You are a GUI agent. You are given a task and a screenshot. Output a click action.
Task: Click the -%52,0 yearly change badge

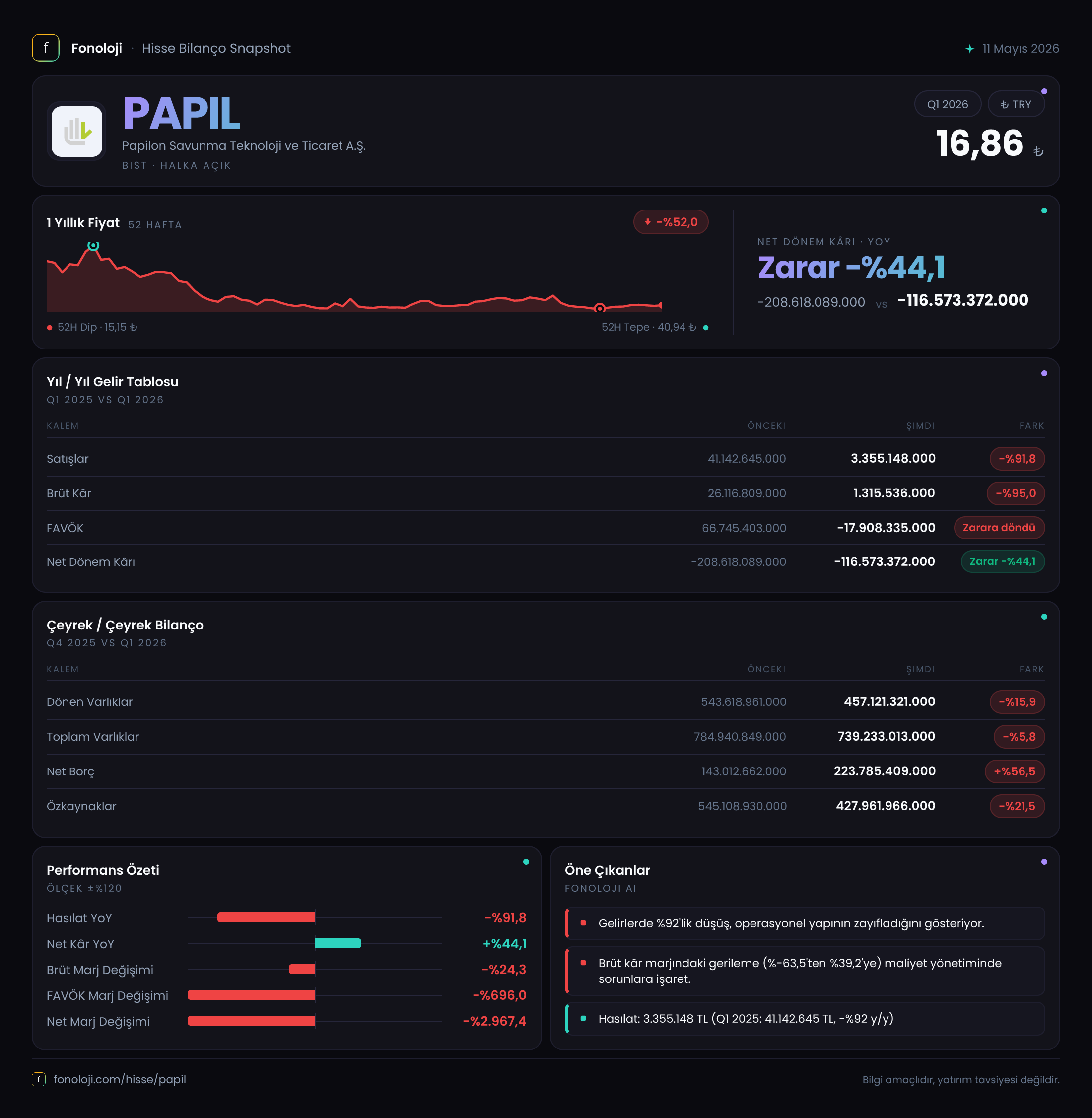pyautogui.click(x=671, y=222)
